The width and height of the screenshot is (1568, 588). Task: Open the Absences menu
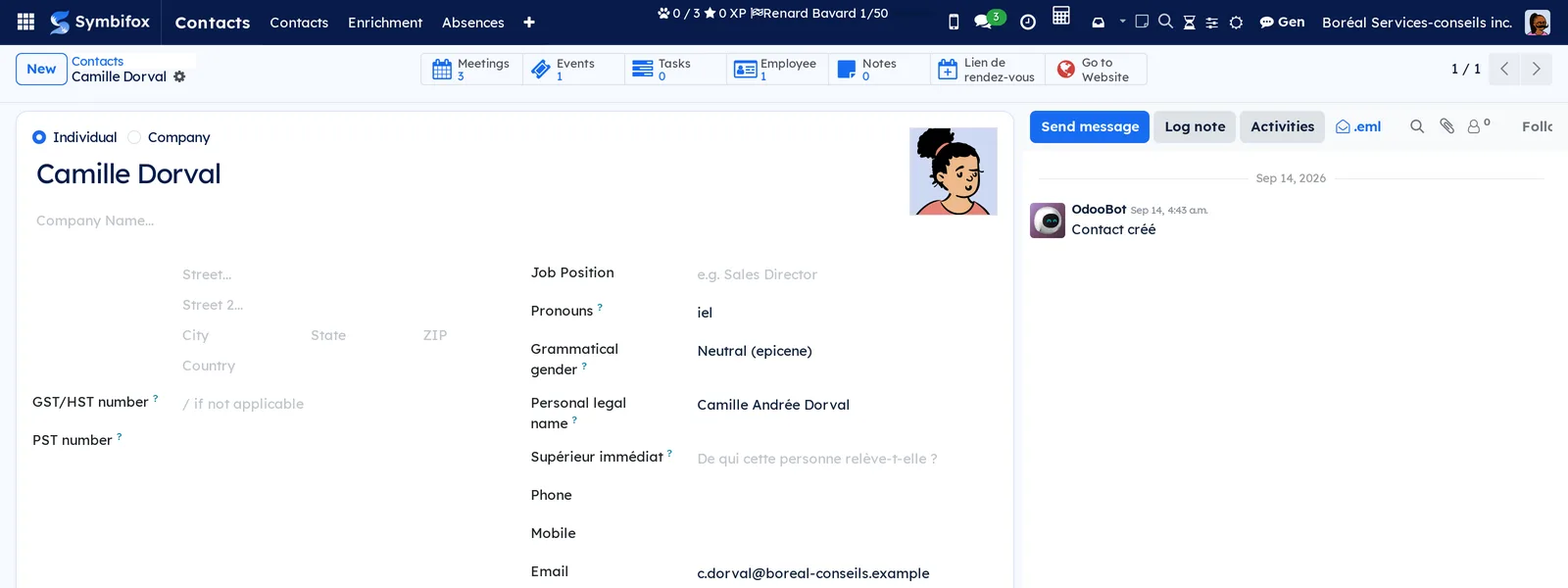point(473,22)
